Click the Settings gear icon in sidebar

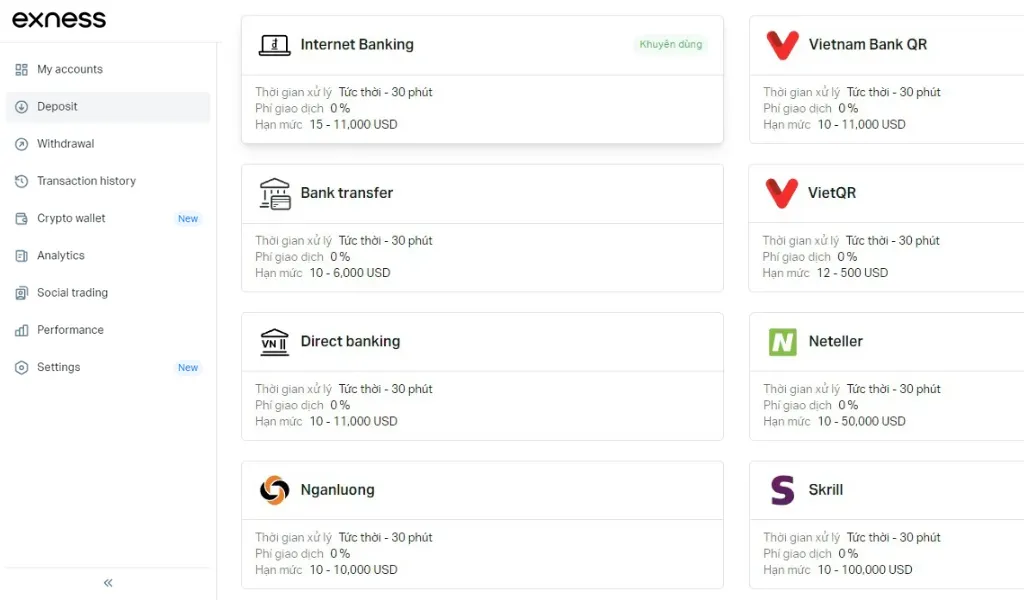(22, 367)
